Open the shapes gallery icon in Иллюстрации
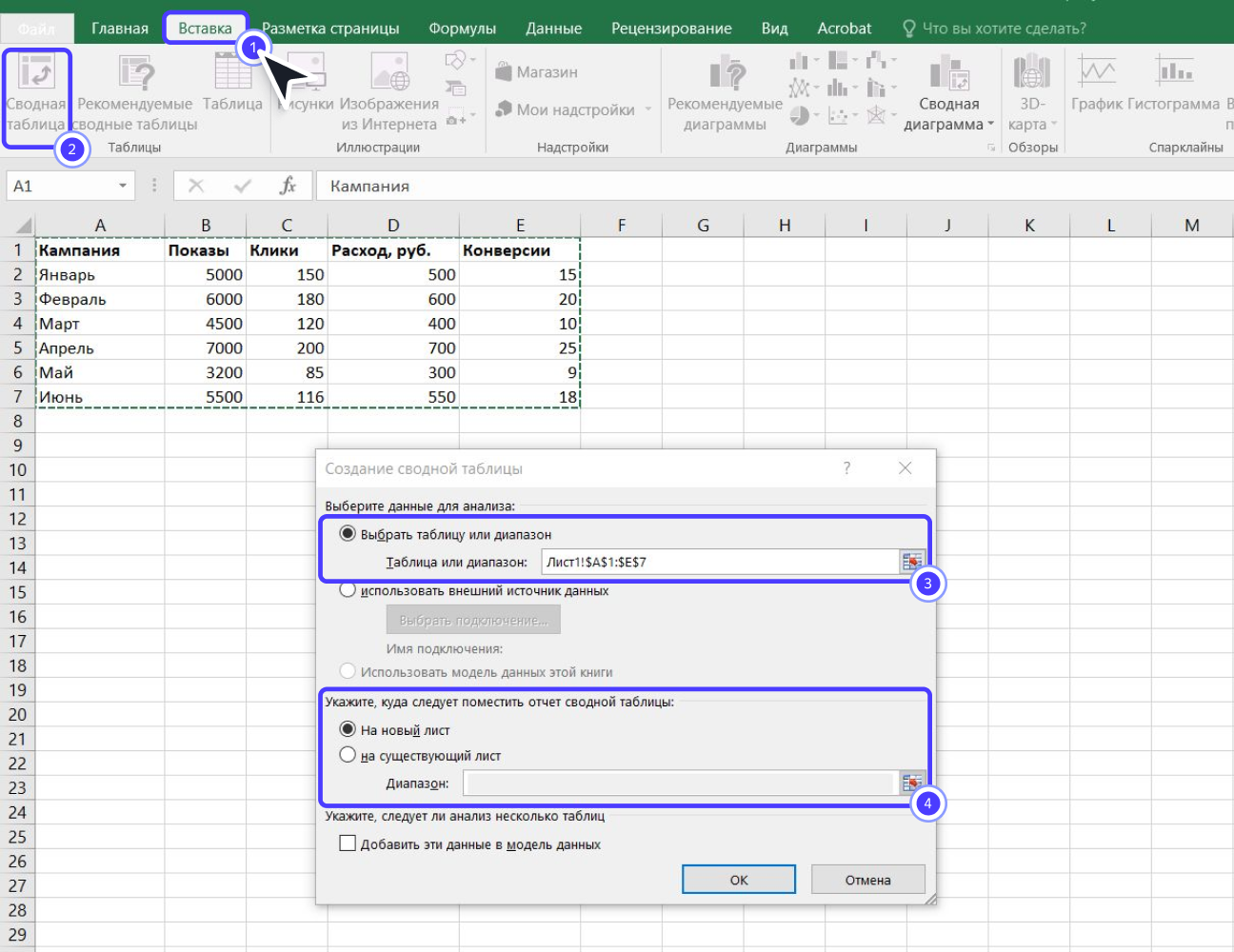The image size is (1234, 952). pos(455,61)
